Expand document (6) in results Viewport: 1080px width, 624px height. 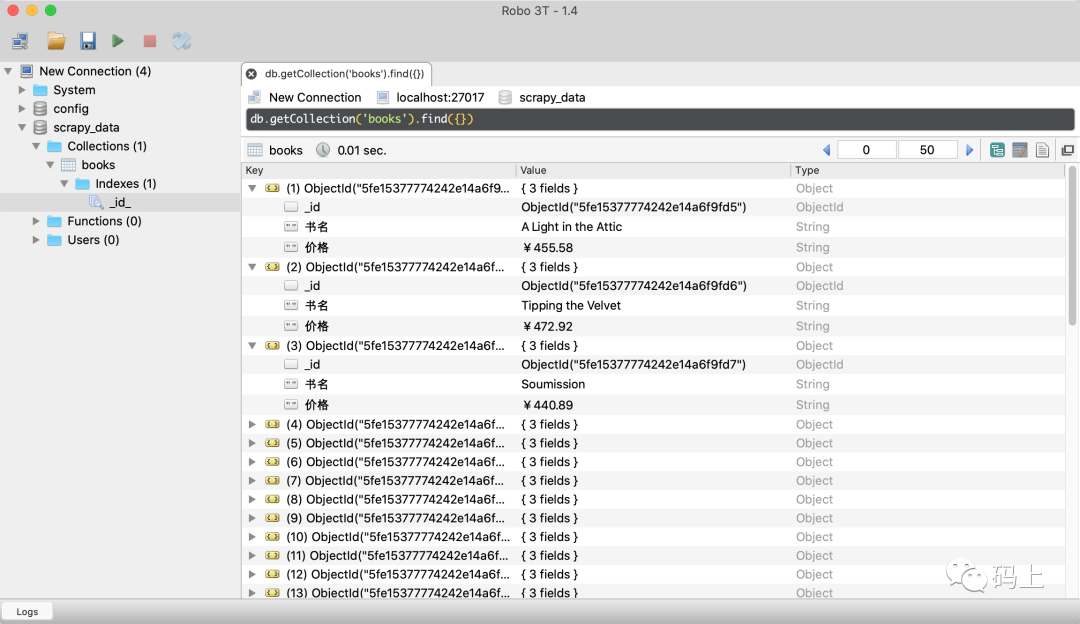(x=252, y=461)
